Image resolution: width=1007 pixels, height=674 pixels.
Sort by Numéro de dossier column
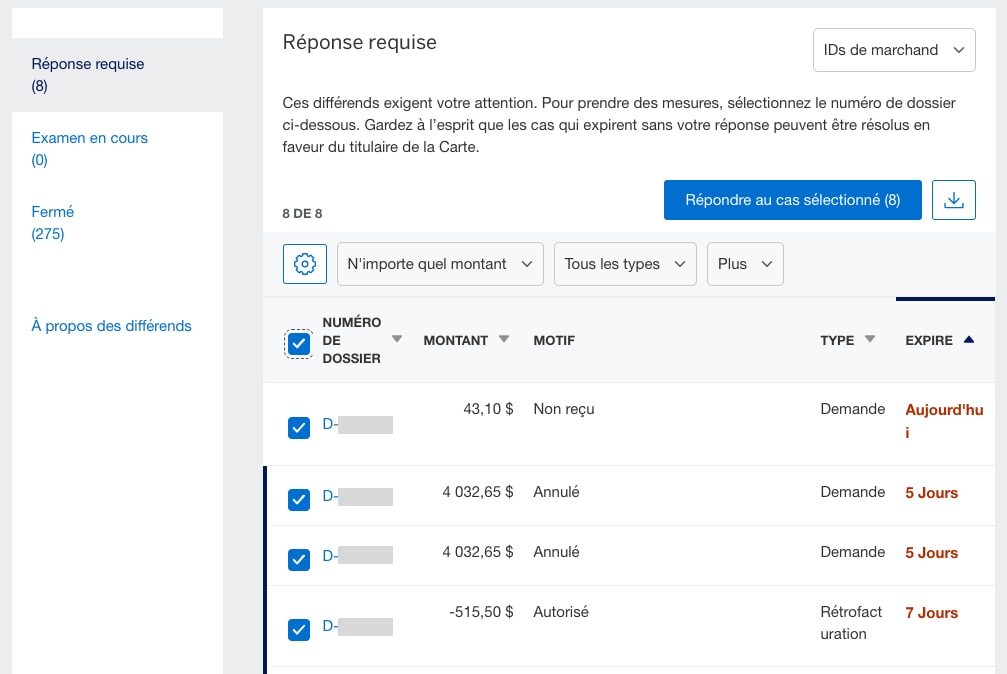click(x=396, y=339)
